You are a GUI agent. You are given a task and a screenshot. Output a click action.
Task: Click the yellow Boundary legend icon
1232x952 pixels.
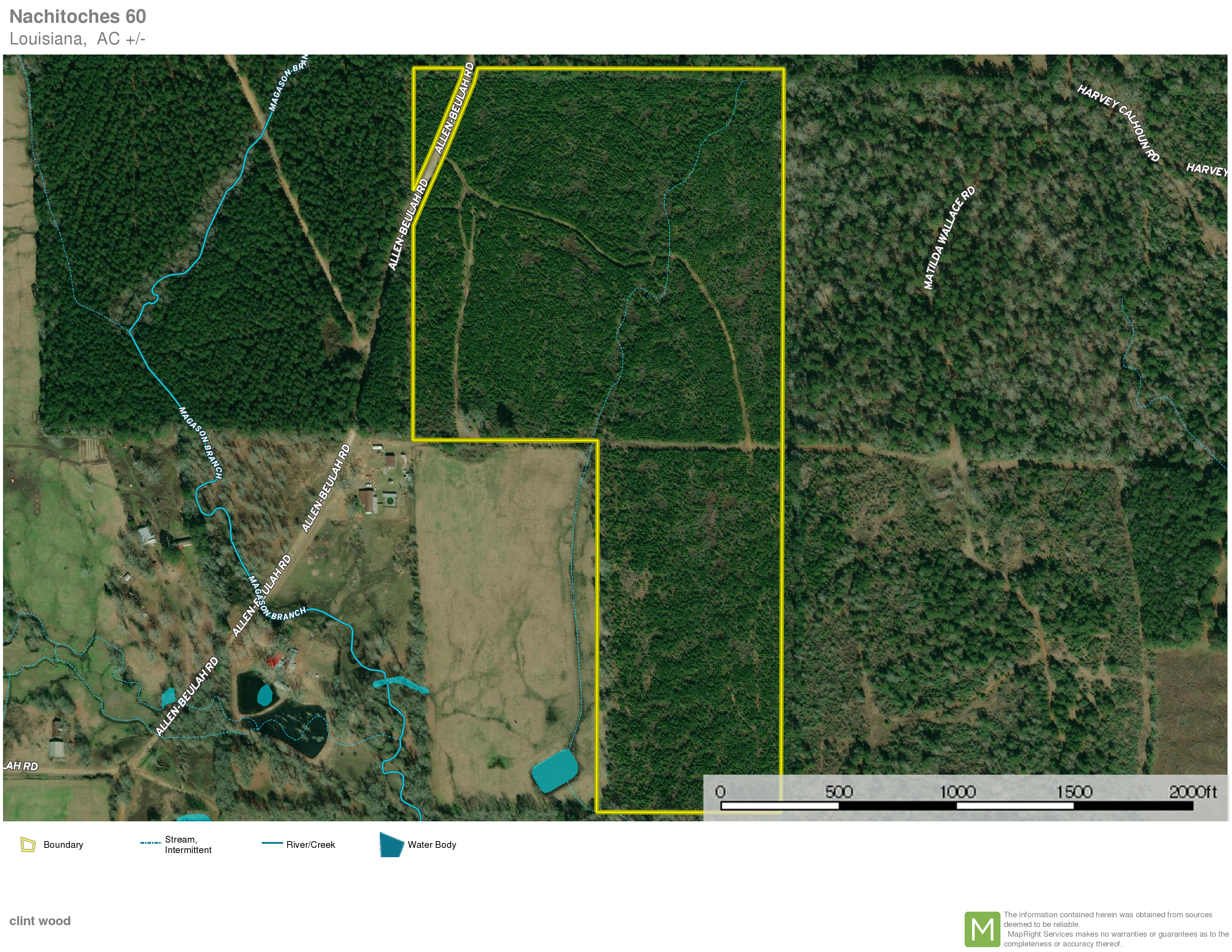28,844
